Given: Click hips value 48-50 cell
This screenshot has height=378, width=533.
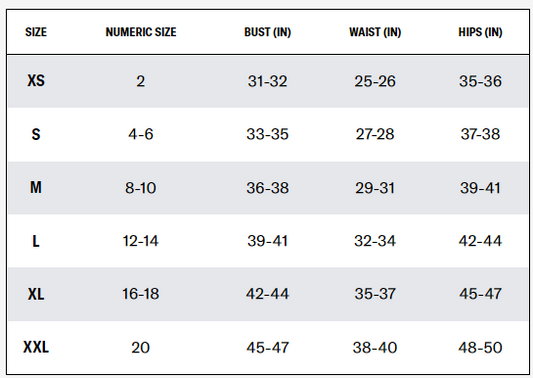Looking at the screenshot, I should point(480,347).
